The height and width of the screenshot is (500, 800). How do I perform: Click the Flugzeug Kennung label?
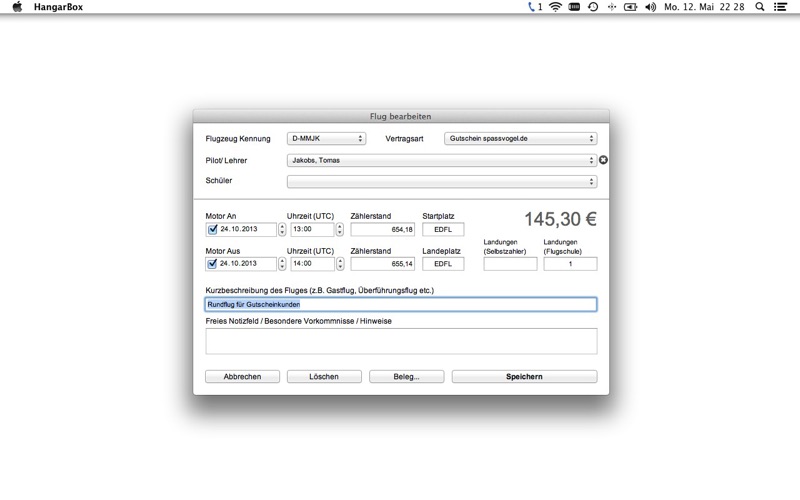pyautogui.click(x=238, y=139)
